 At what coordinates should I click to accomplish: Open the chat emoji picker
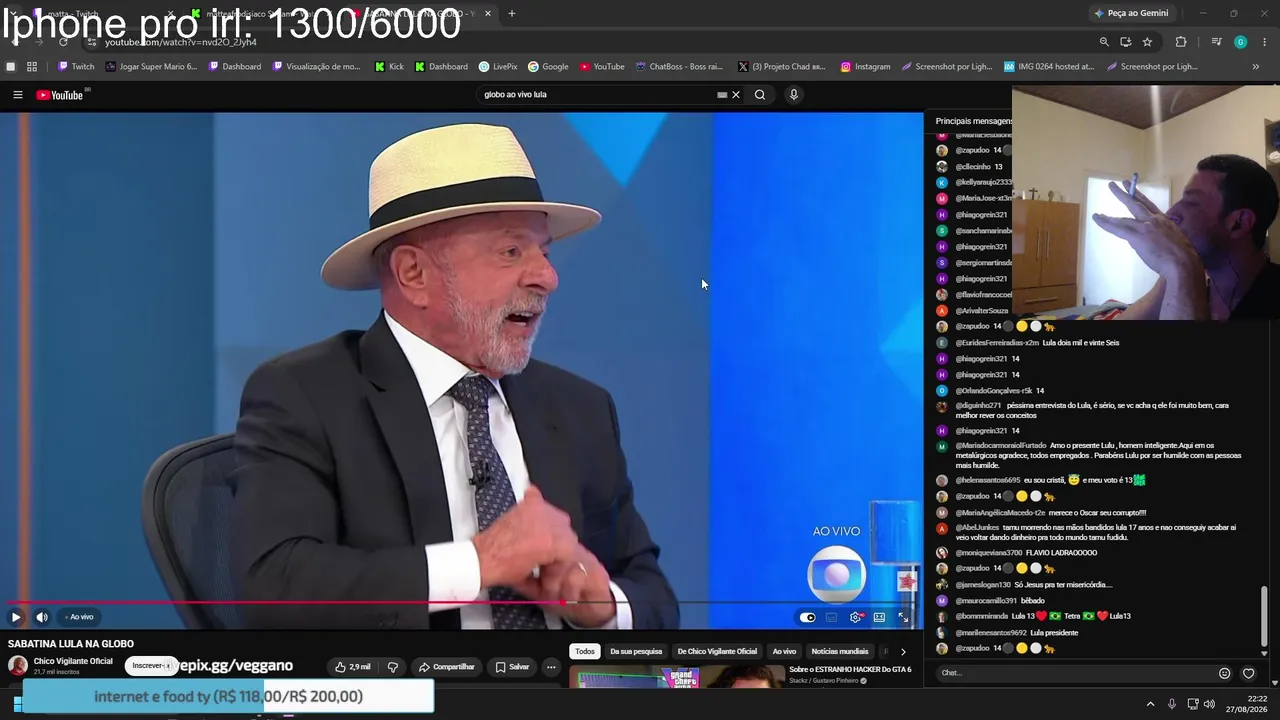coord(1224,673)
